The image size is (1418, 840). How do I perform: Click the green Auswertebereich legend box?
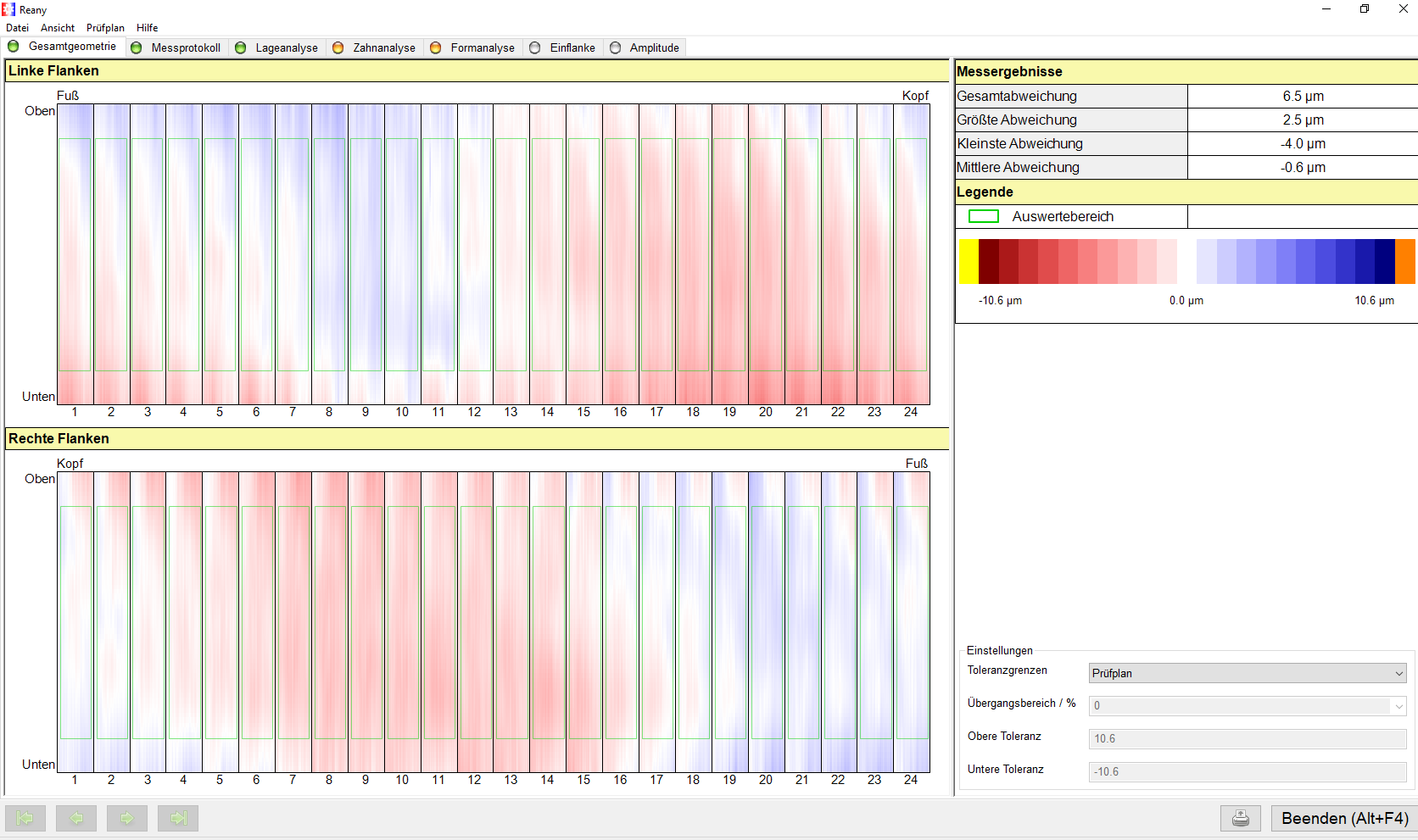click(983, 216)
